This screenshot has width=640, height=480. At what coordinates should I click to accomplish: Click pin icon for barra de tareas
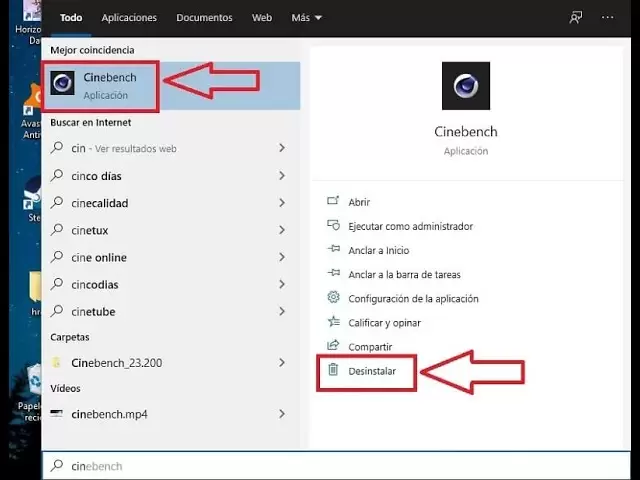pos(333,273)
